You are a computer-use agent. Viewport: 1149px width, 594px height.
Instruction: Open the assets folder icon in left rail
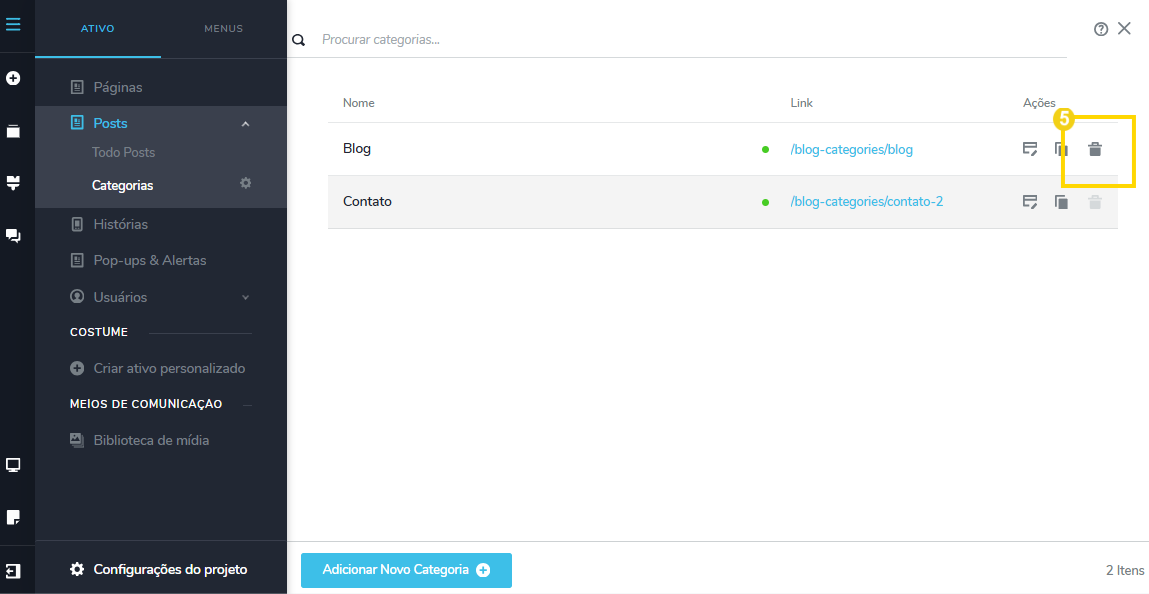(13, 131)
